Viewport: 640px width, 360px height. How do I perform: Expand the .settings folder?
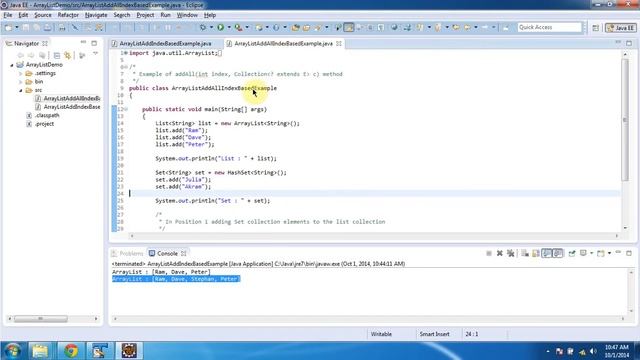(x=21, y=73)
